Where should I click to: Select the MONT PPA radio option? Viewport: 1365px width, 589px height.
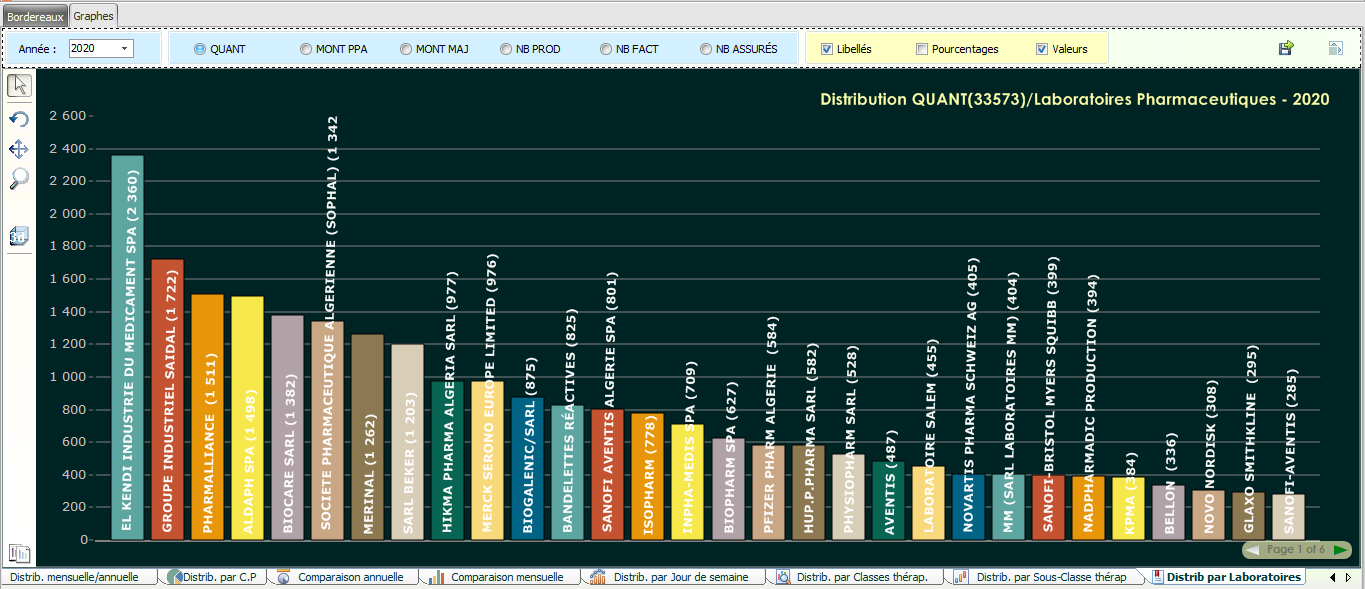tap(306, 49)
